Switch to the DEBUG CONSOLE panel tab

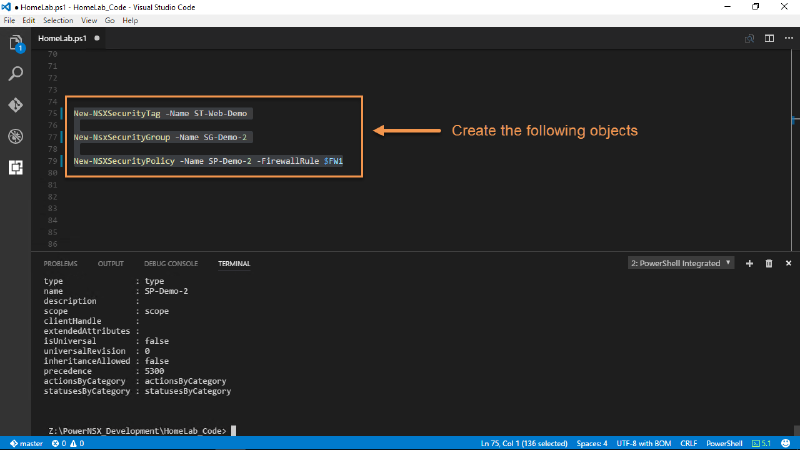(171, 263)
